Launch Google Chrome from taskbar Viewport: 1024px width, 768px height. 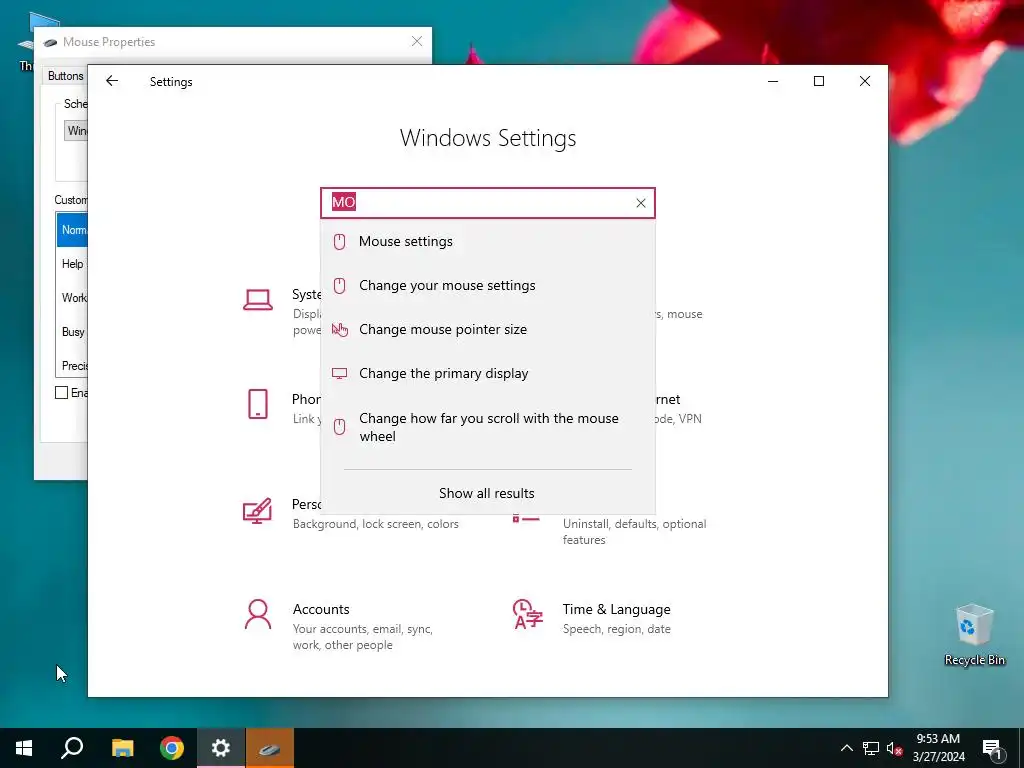coord(172,748)
